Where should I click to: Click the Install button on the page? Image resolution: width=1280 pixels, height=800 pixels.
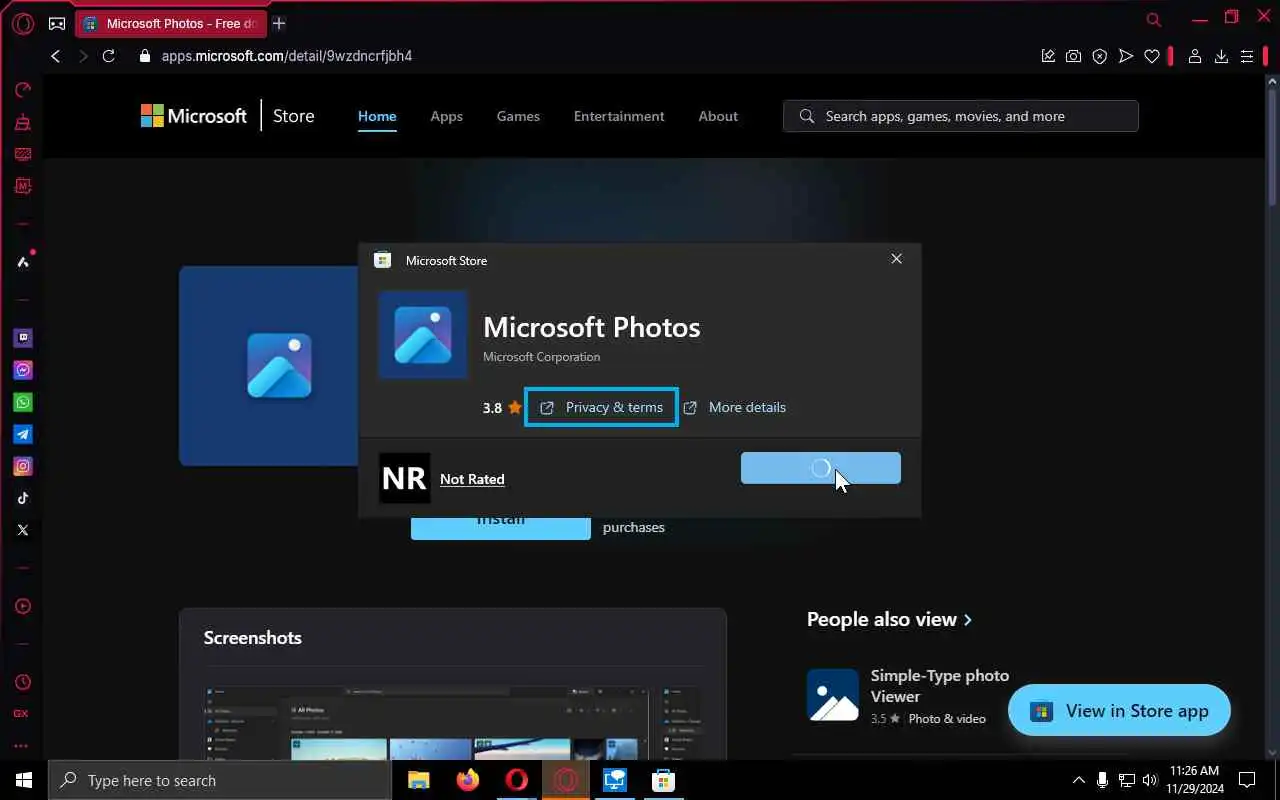(501, 528)
